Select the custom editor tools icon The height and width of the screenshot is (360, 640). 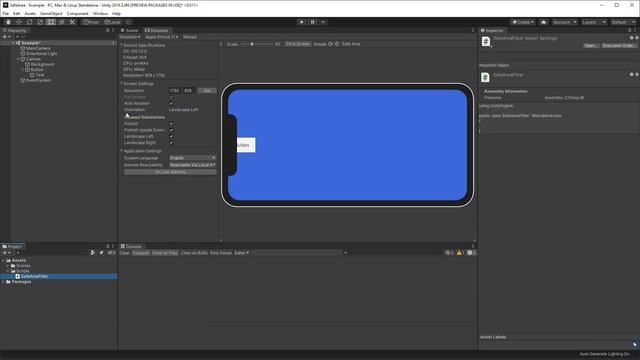tap(72, 22)
